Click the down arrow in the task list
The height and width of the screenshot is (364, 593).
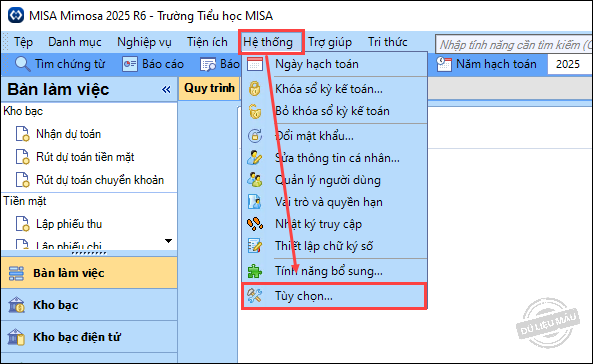169,241
